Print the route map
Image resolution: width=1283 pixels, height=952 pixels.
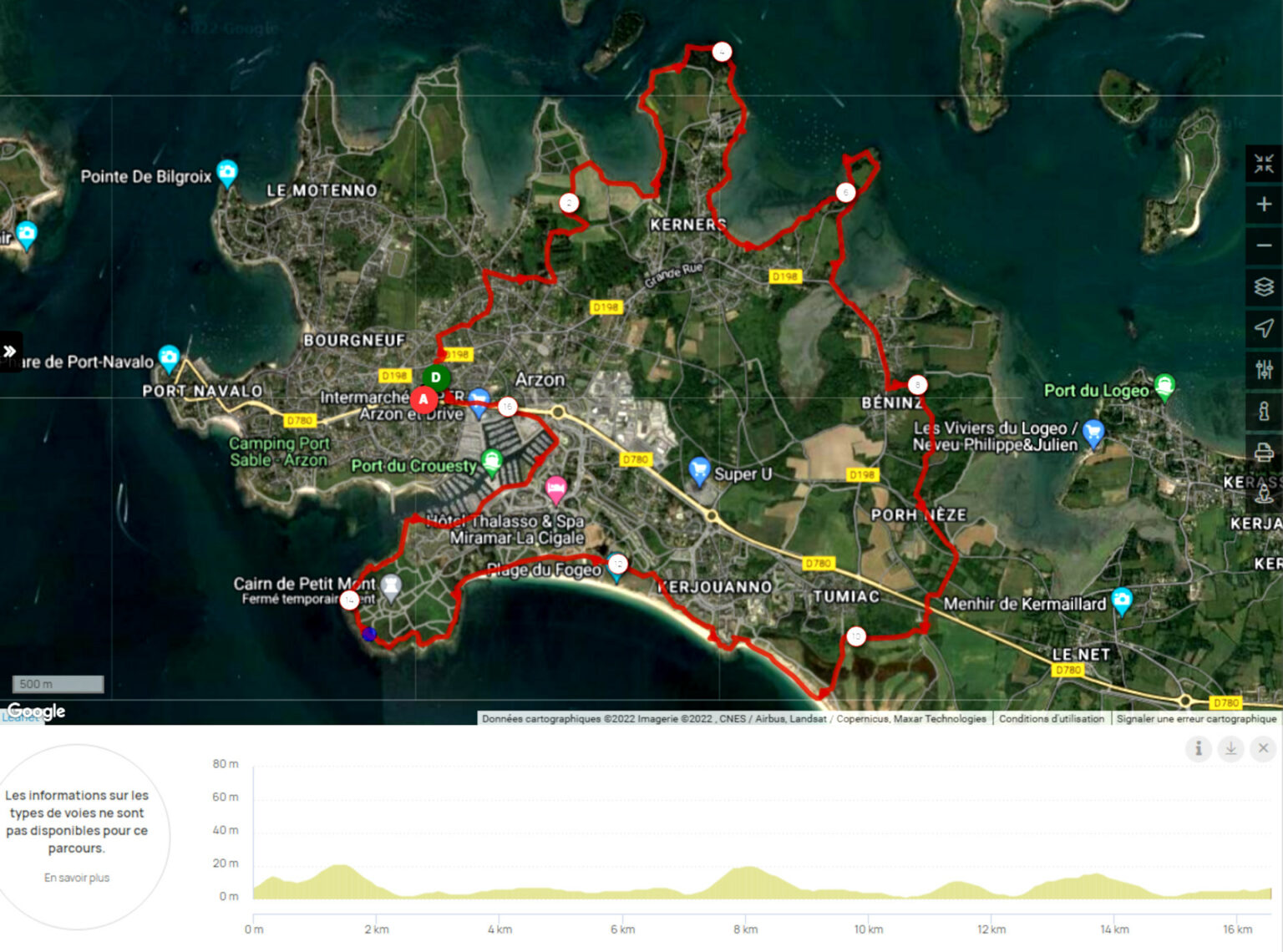pyautogui.click(x=1263, y=453)
